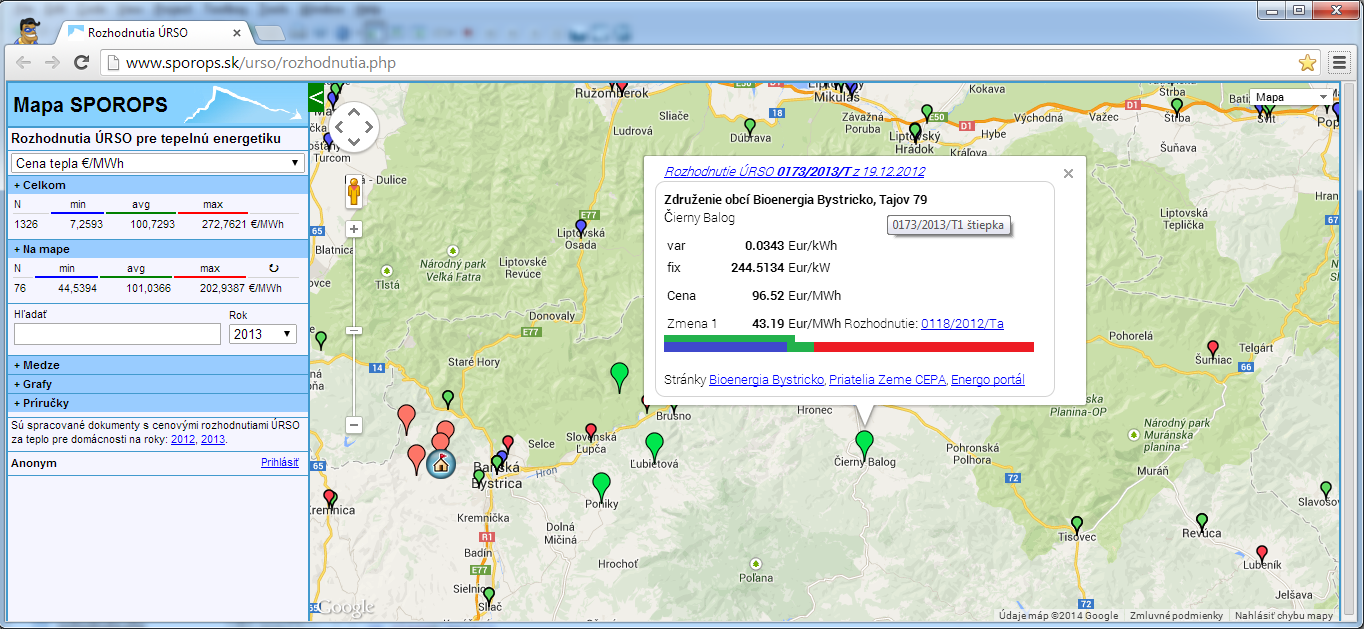Select the green marker at Poniky

pos(601,485)
